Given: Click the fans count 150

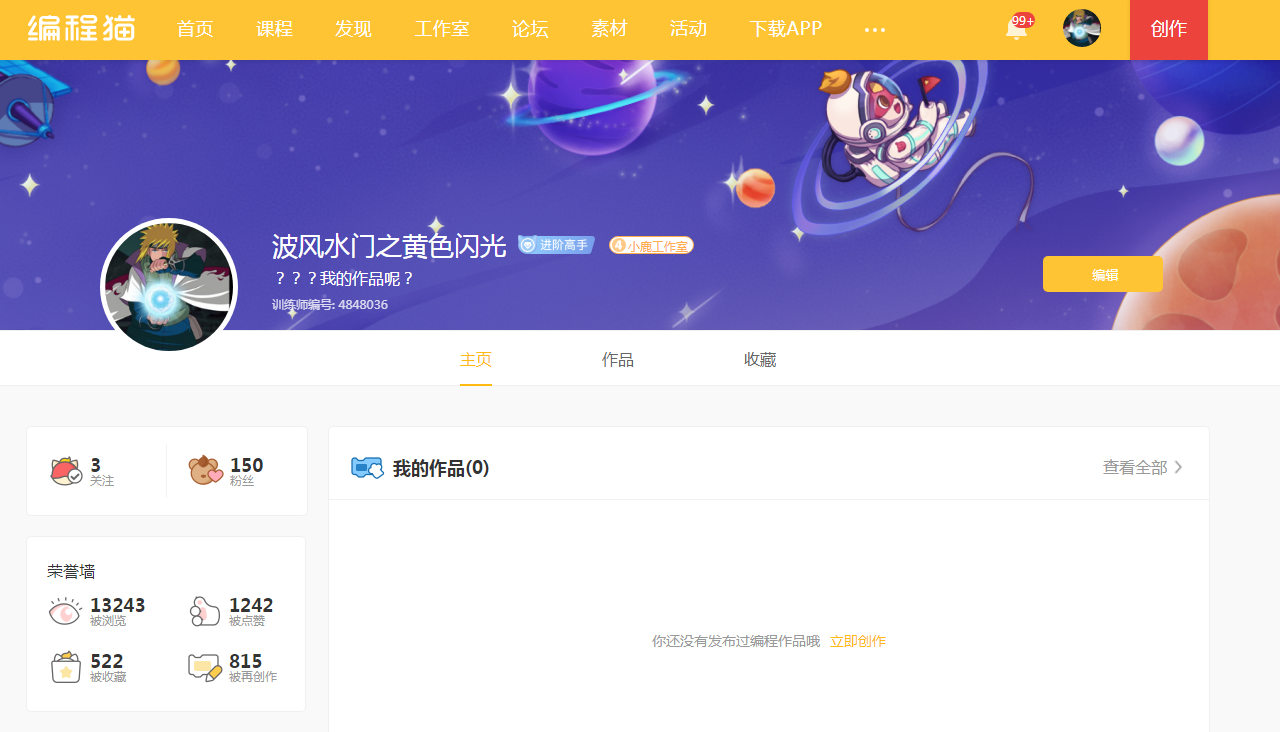Looking at the screenshot, I should tap(246, 465).
